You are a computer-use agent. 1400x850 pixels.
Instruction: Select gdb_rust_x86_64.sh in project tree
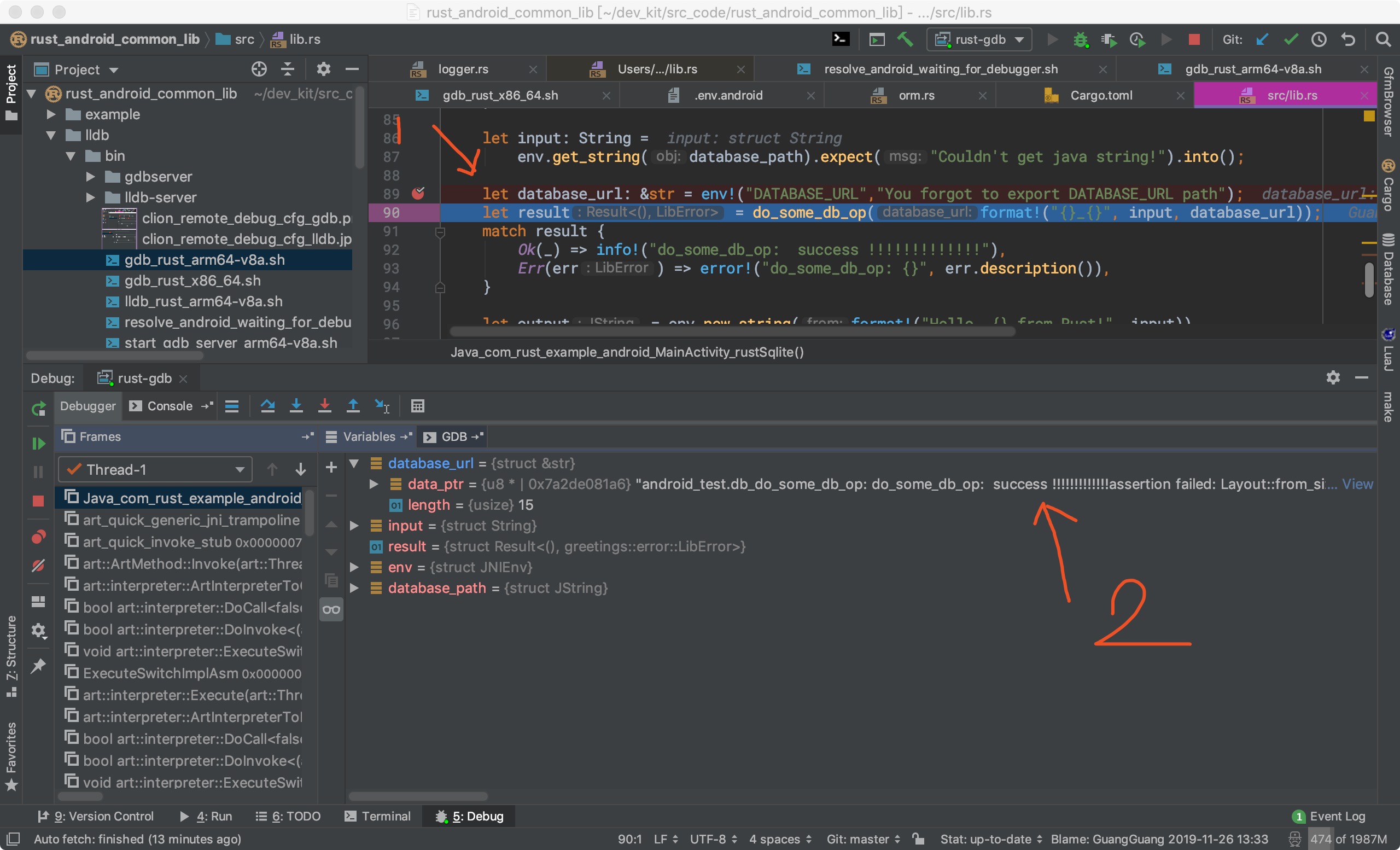coord(192,281)
